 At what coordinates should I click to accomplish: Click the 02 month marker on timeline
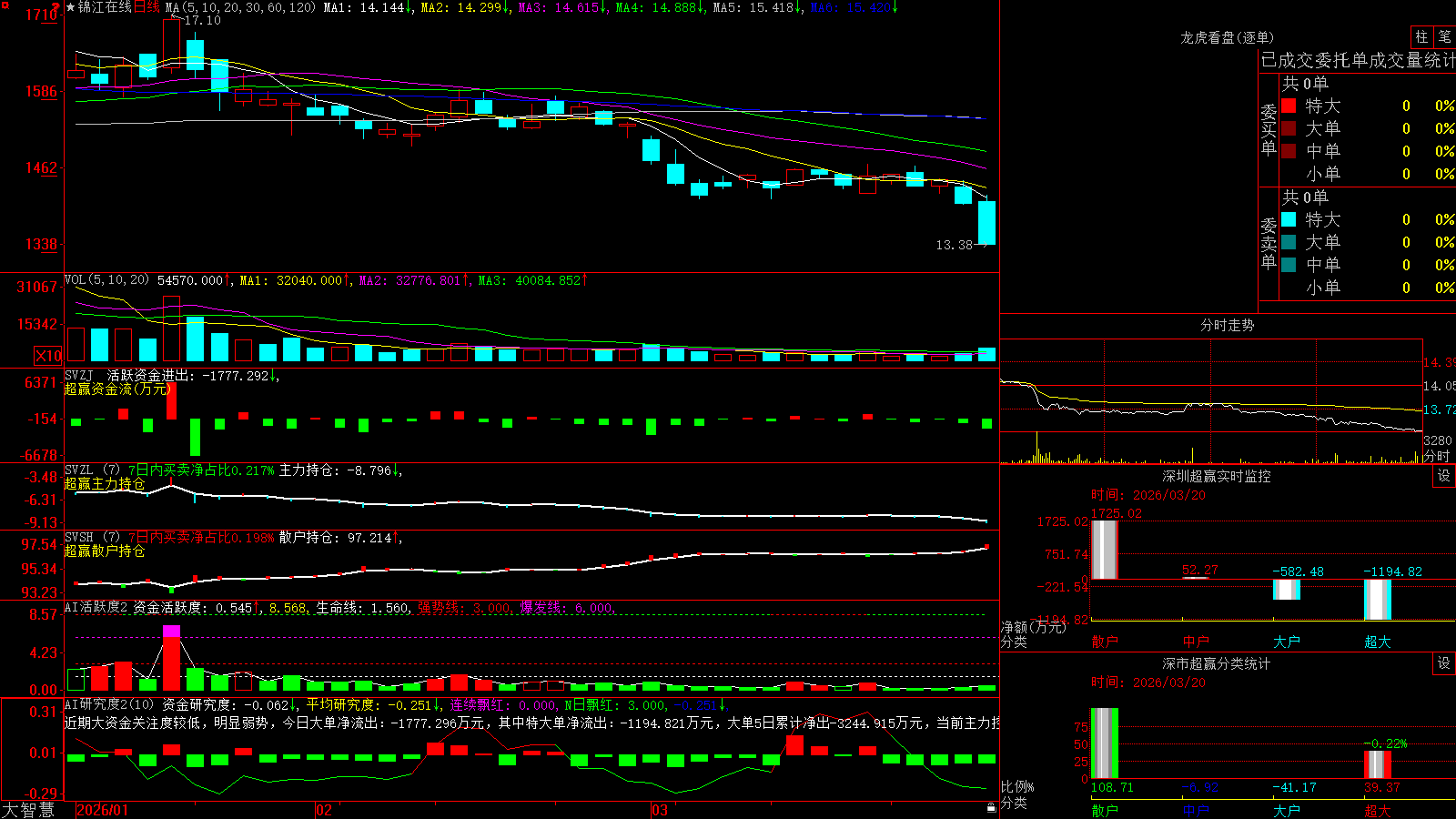tap(324, 810)
